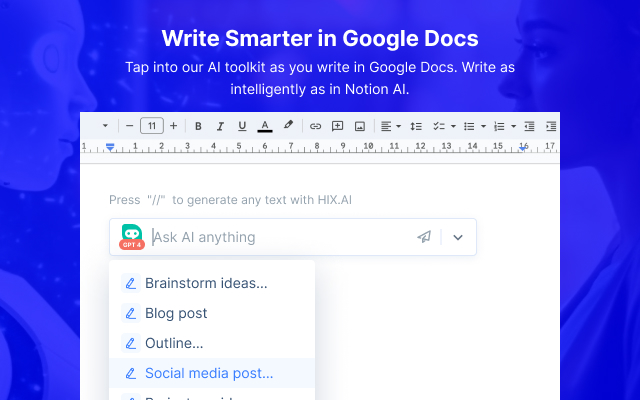640x400 pixels.
Task: Click the right indent marker on ruler
Action: pyautogui.click(x=523, y=149)
